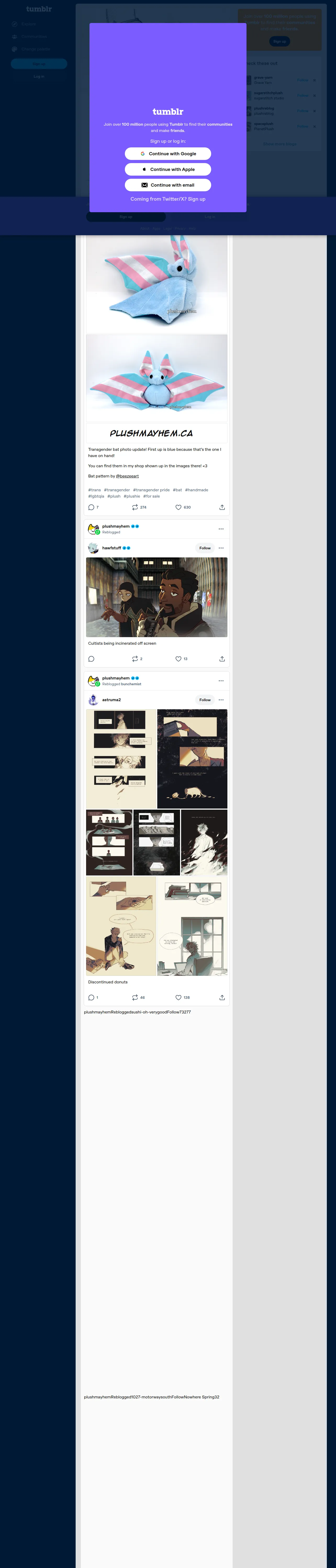Select Change palette in the sidebar
Screen dimensions: 336x1568
[x=39, y=49]
